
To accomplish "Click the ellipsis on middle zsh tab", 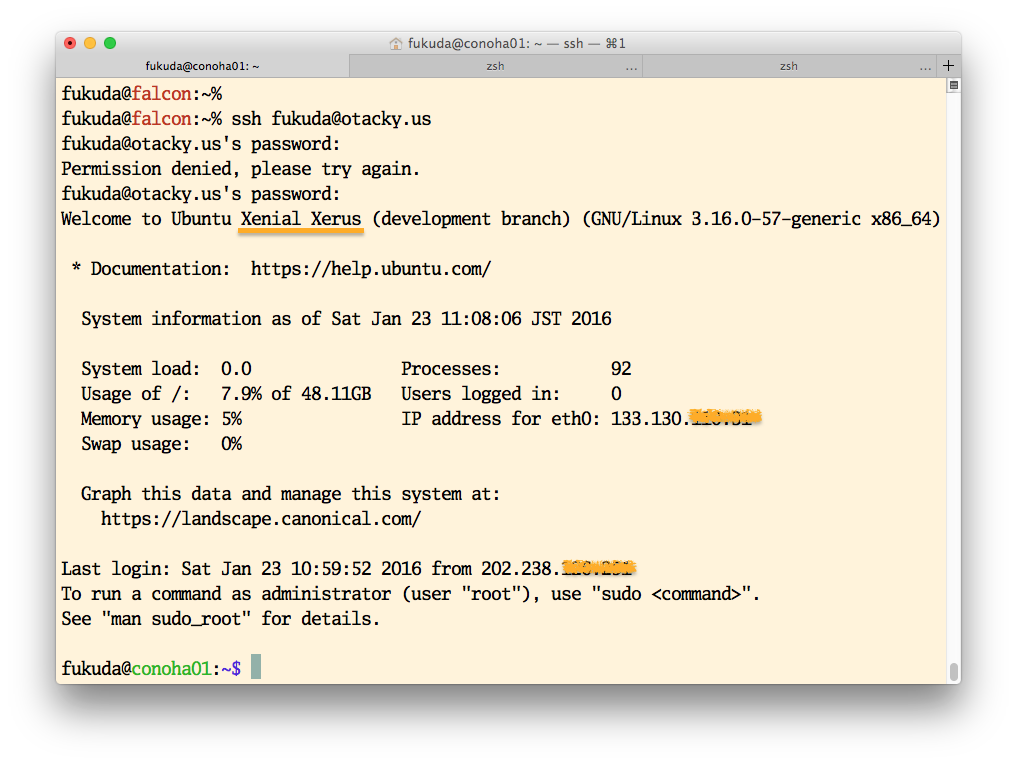I will tap(631, 67).
